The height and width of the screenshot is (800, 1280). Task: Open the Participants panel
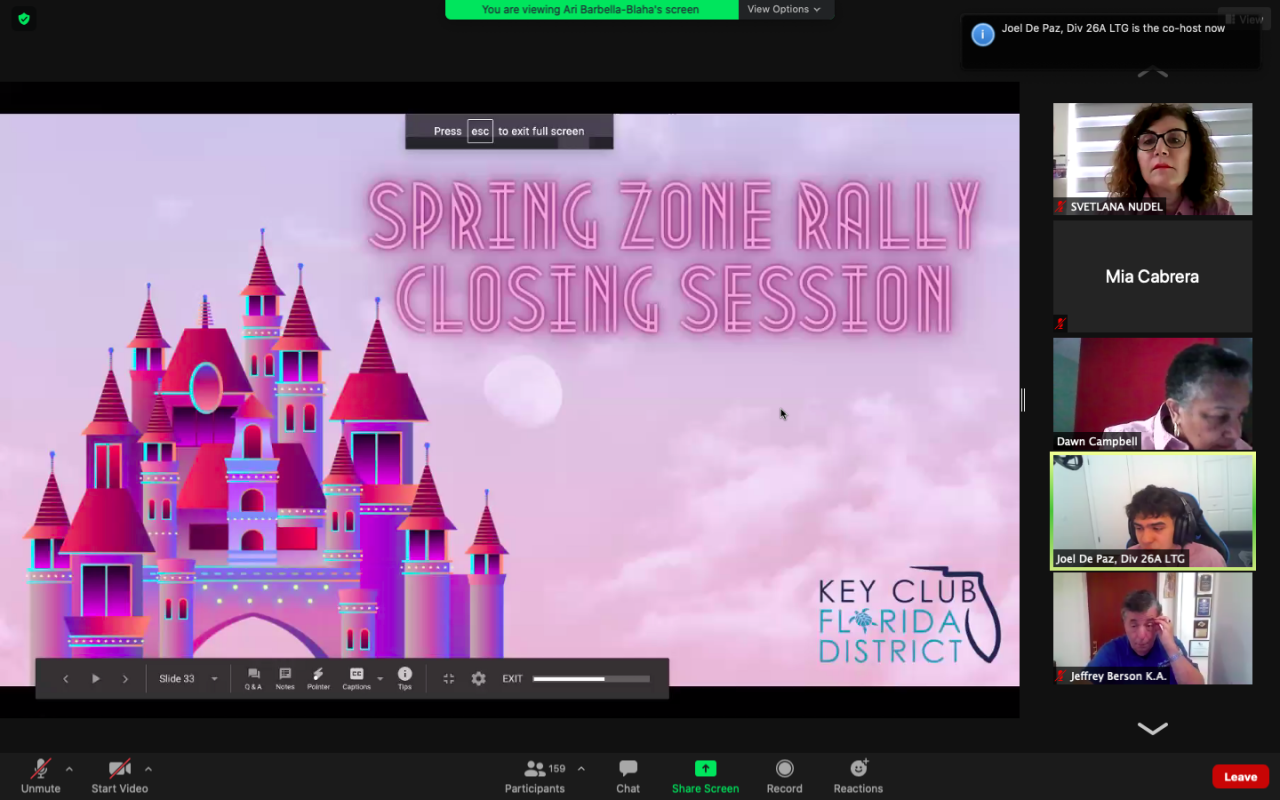pos(535,775)
